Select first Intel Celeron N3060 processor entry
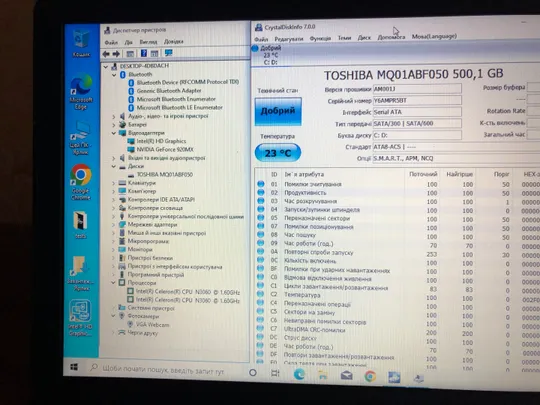540x405 pixels. coord(187,292)
